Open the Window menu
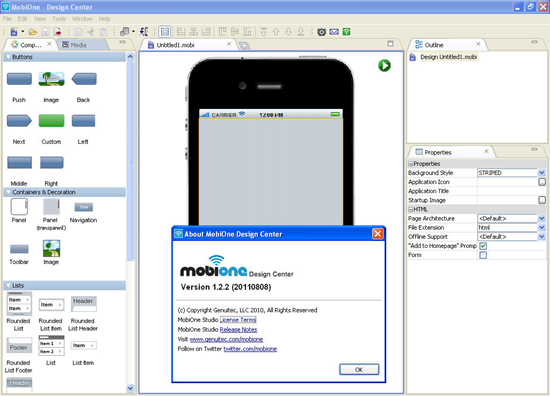Screen dimensions: 550x396 click(82, 19)
